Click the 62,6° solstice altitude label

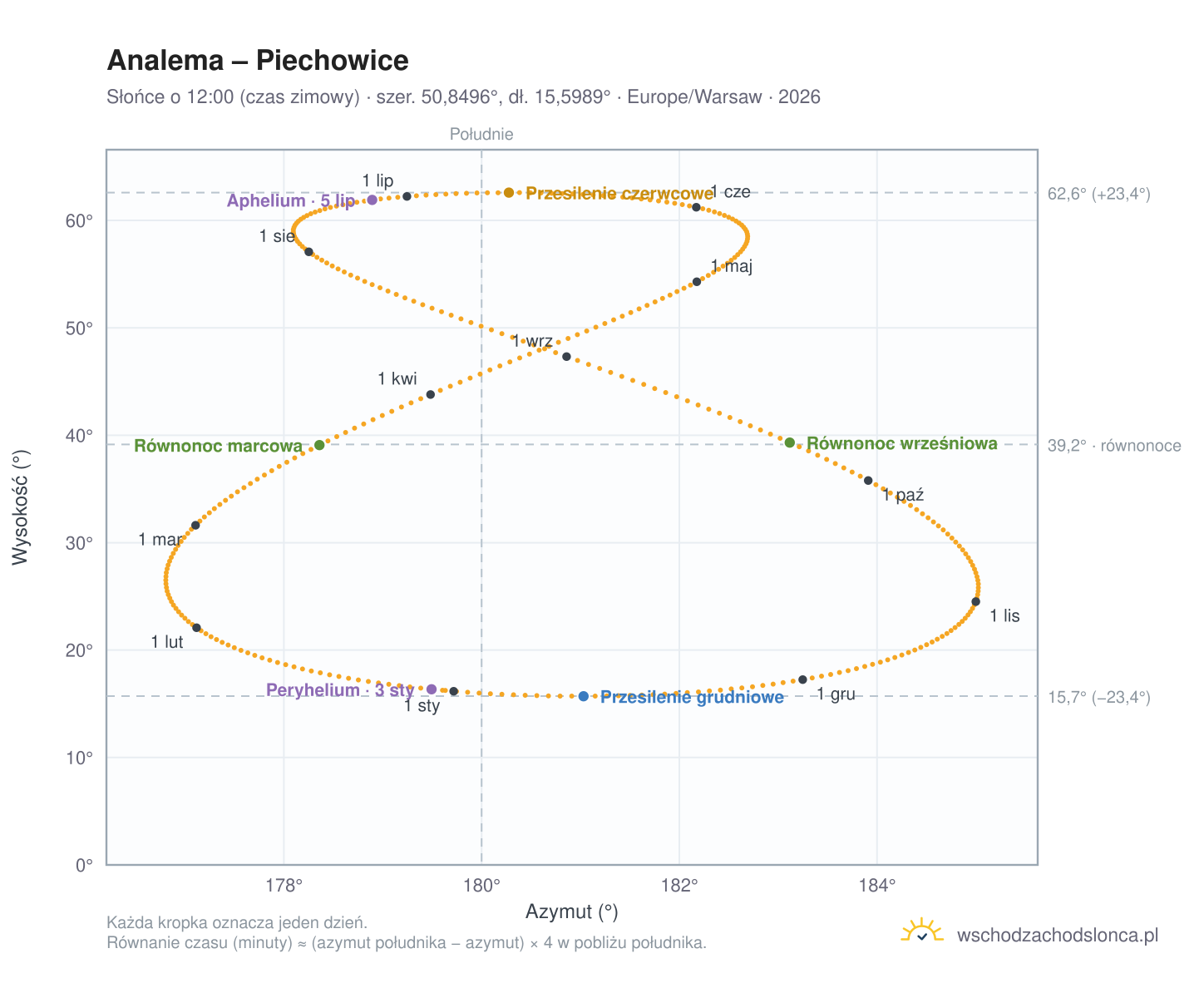(1099, 194)
